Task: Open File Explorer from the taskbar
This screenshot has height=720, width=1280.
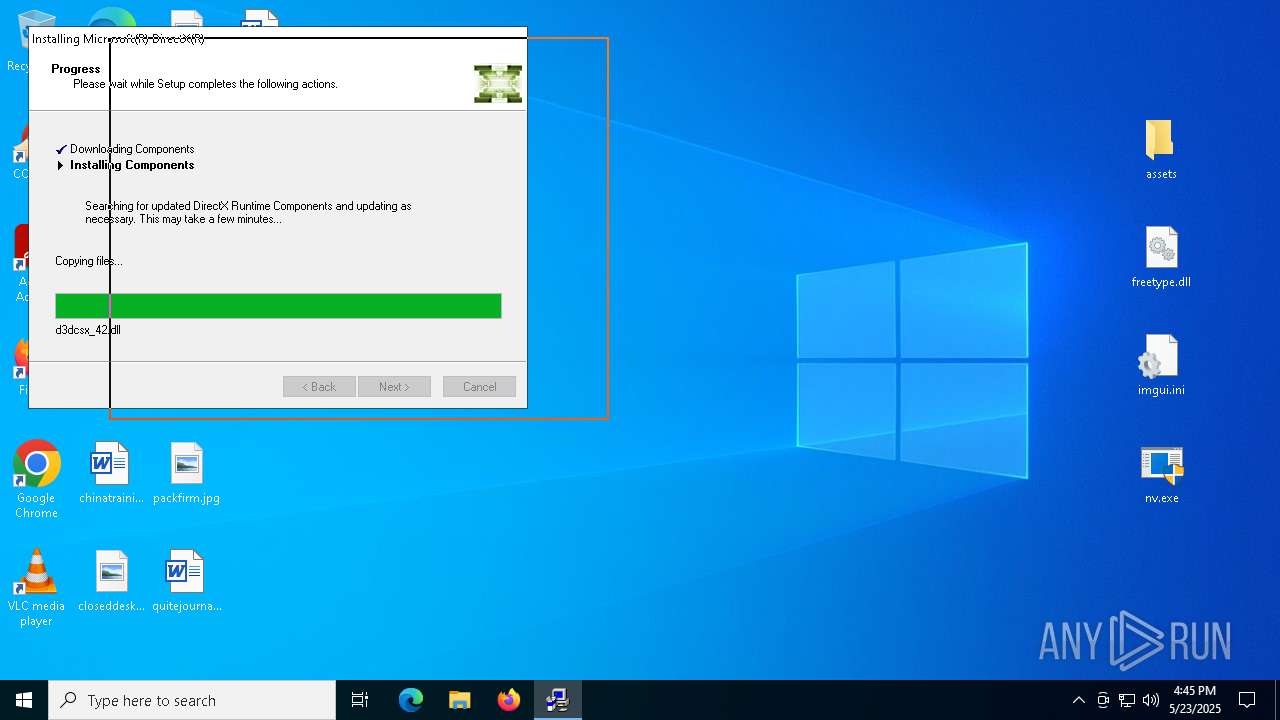Action: 460,700
